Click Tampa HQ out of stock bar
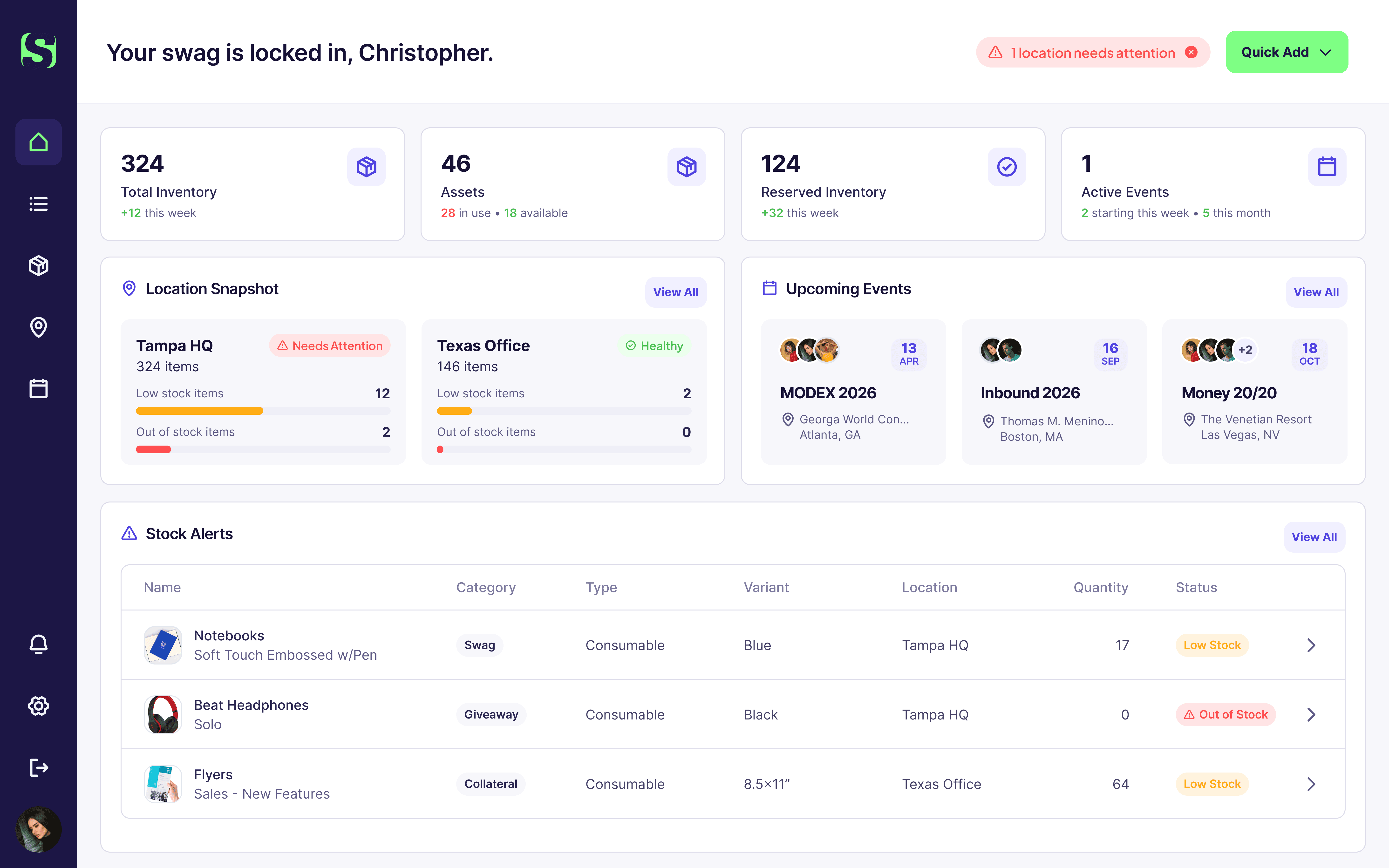 click(263, 449)
